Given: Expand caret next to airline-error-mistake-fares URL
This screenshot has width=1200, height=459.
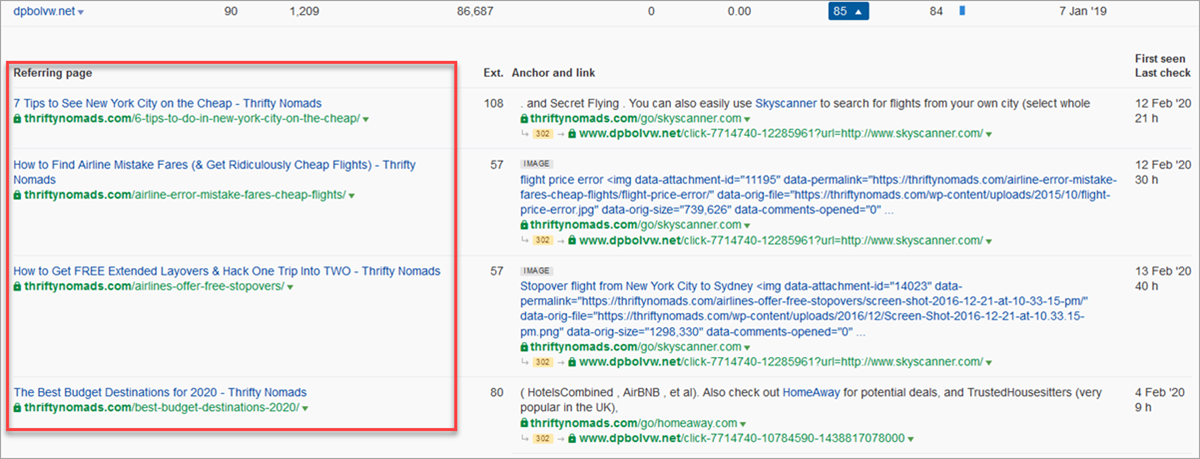Looking at the screenshot, I should click(353, 196).
